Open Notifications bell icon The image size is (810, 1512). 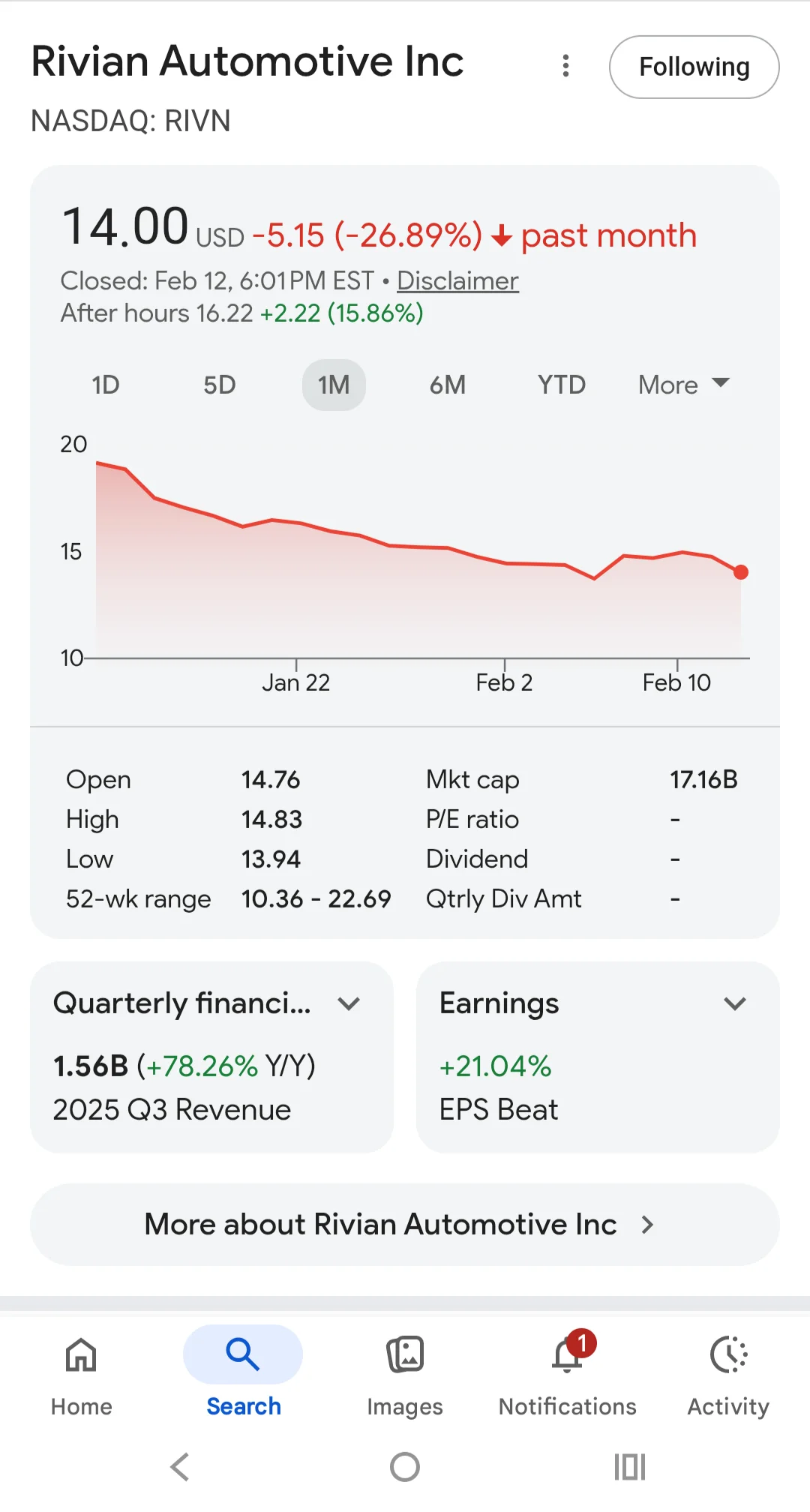coord(567,1356)
